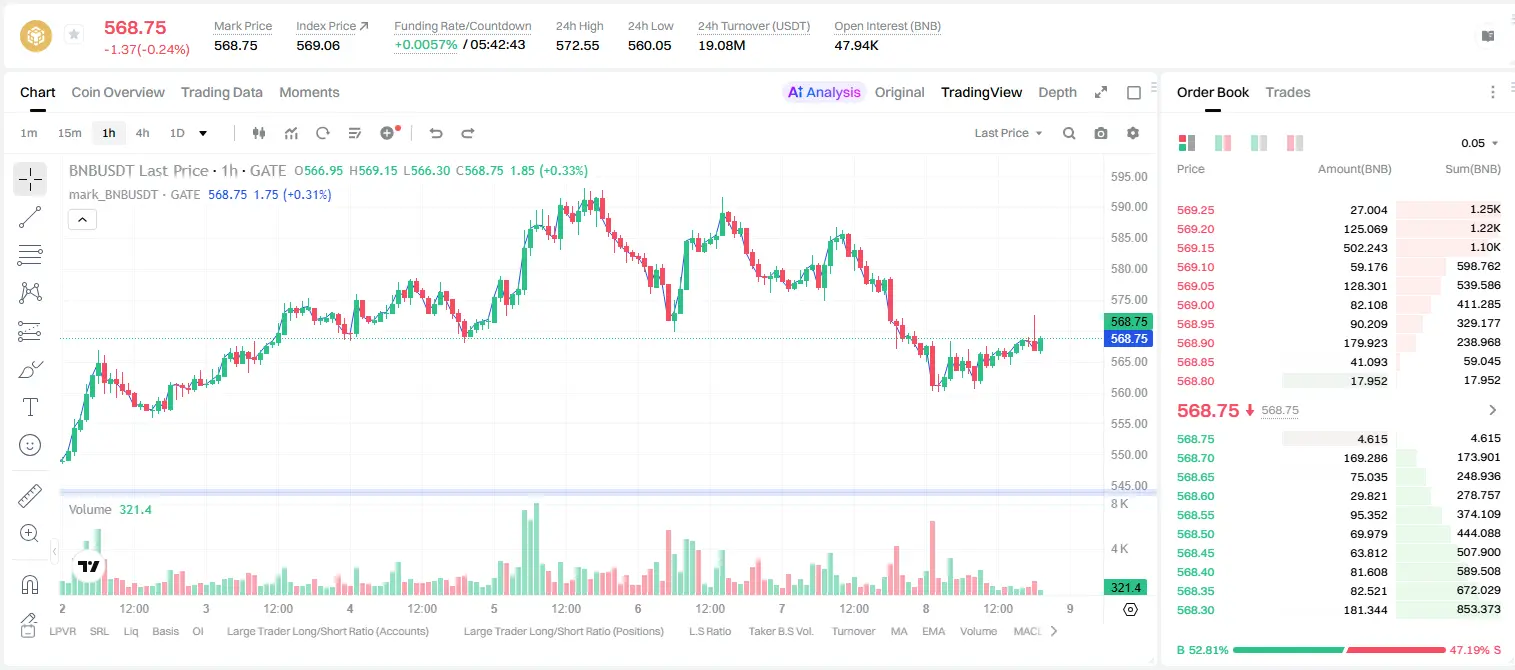1515x670 pixels.
Task: Open the order book 0.05 precision dropdown
Action: click(x=1479, y=143)
